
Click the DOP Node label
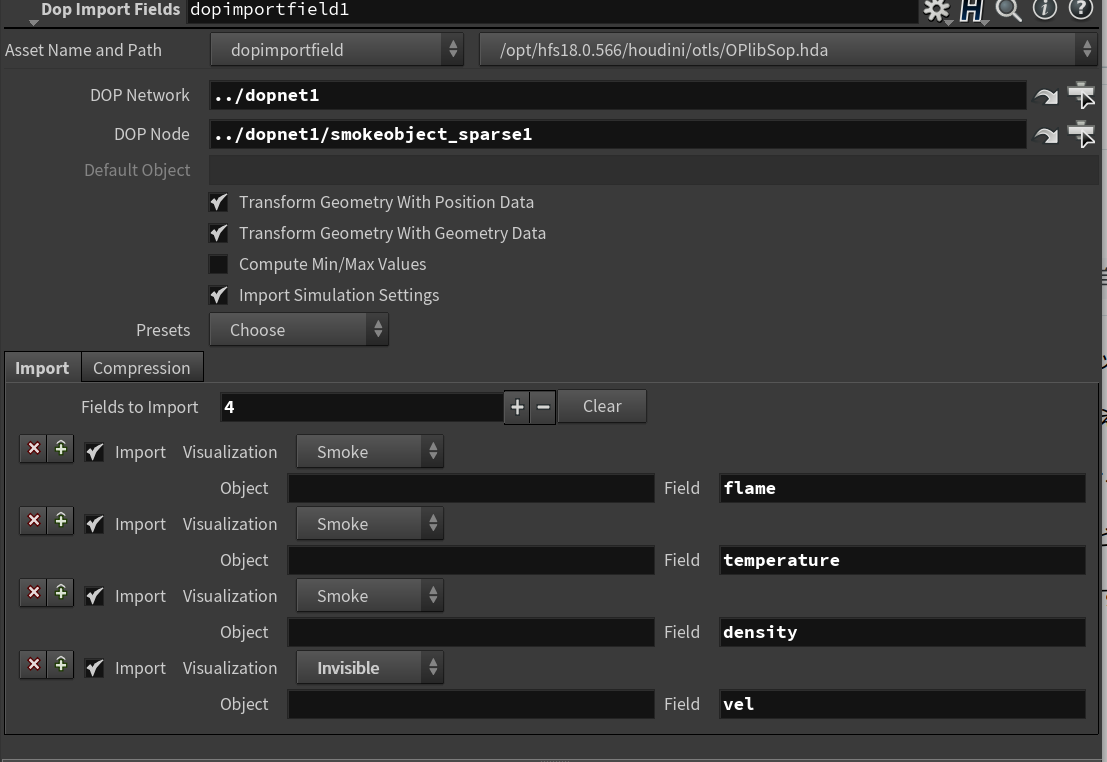(x=152, y=134)
